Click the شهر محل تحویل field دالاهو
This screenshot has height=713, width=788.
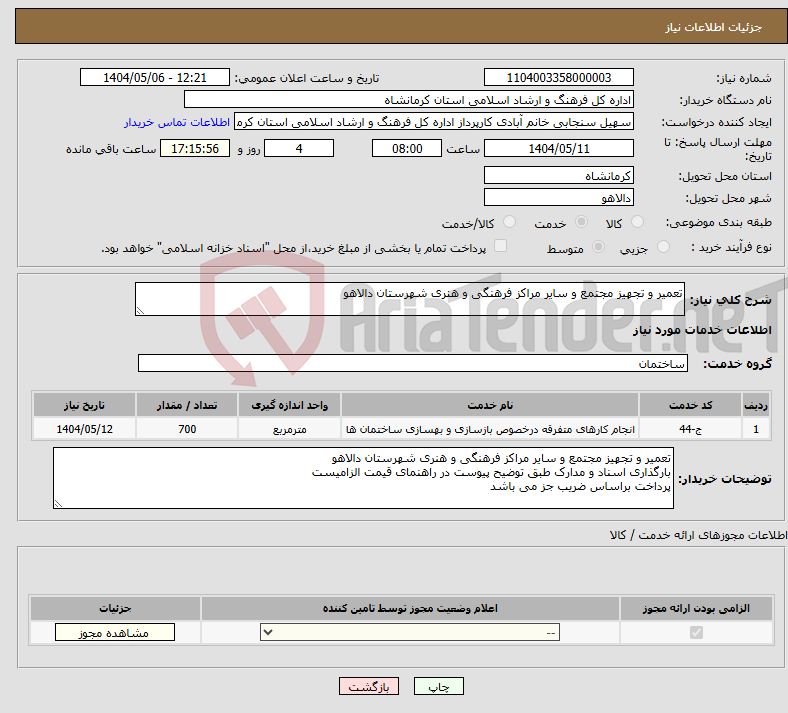558,197
